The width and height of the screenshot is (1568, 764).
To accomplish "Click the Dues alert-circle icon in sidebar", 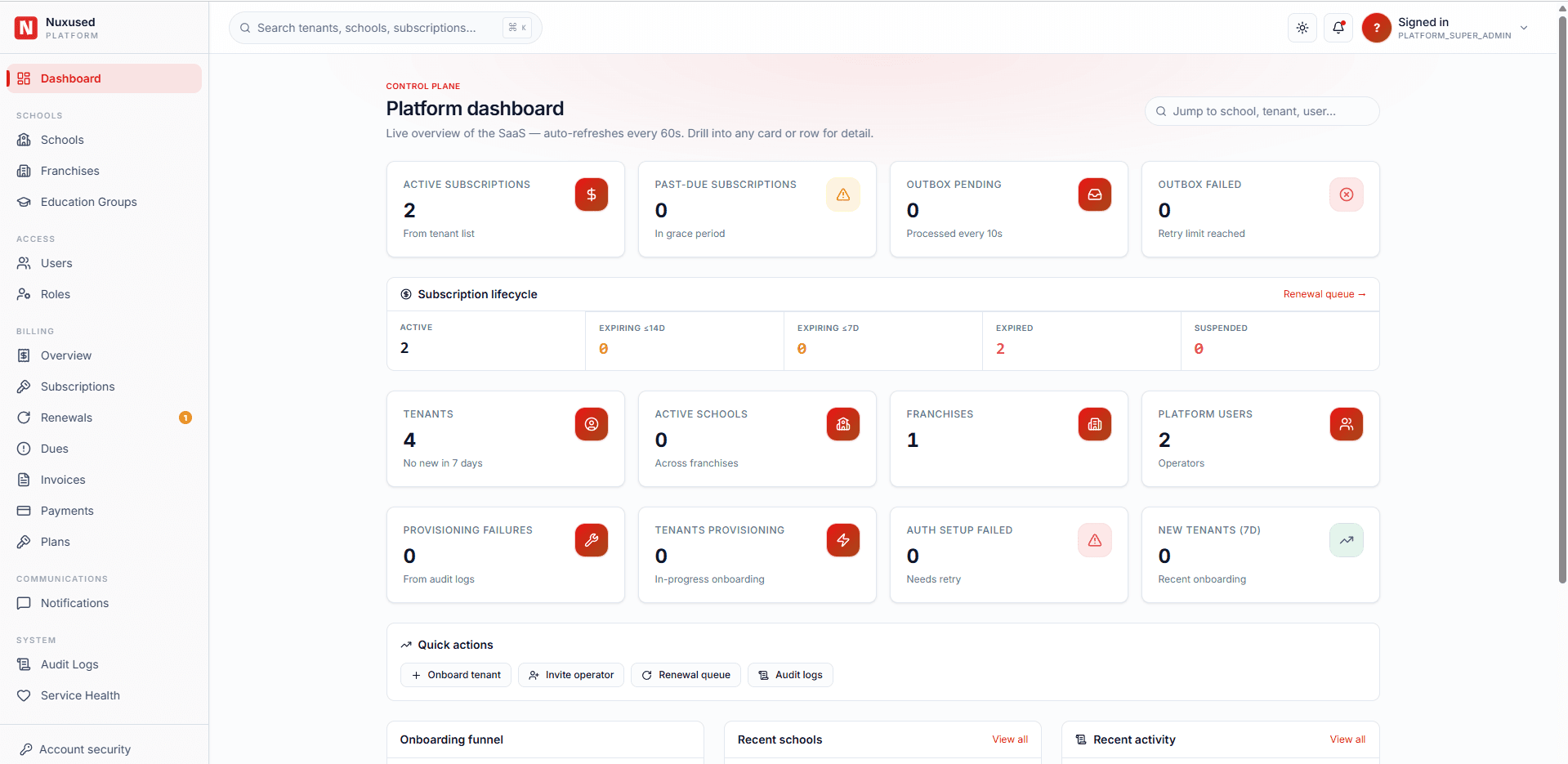I will pyautogui.click(x=24, y=449).
